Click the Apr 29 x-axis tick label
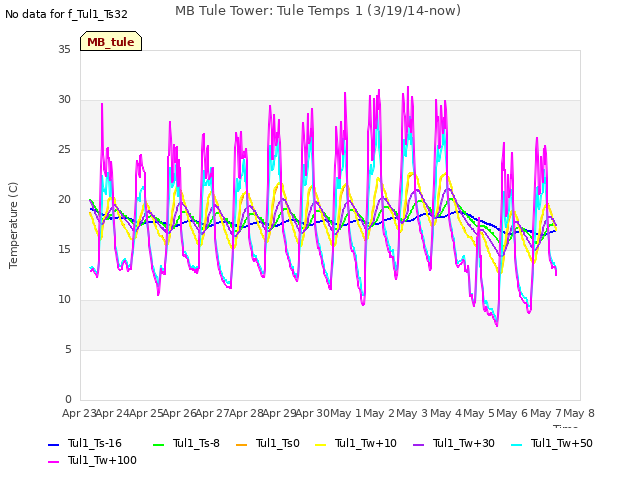This screenshot has width=640, height=480. coord(279,413)
